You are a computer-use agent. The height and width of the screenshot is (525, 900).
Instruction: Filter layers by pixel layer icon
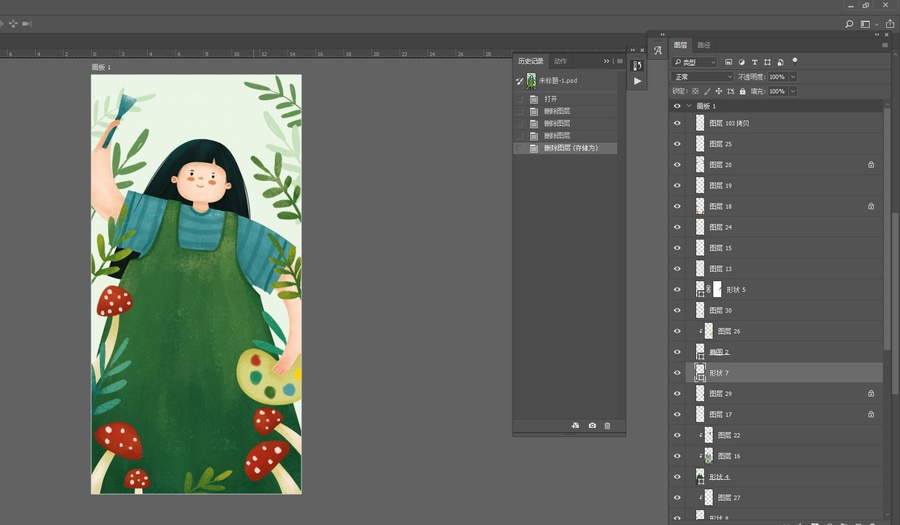coord(728,62)
